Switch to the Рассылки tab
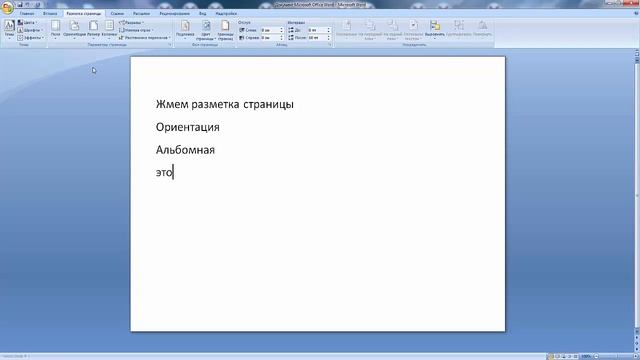This screenshot has height=360, width=640. click(142, 13)
